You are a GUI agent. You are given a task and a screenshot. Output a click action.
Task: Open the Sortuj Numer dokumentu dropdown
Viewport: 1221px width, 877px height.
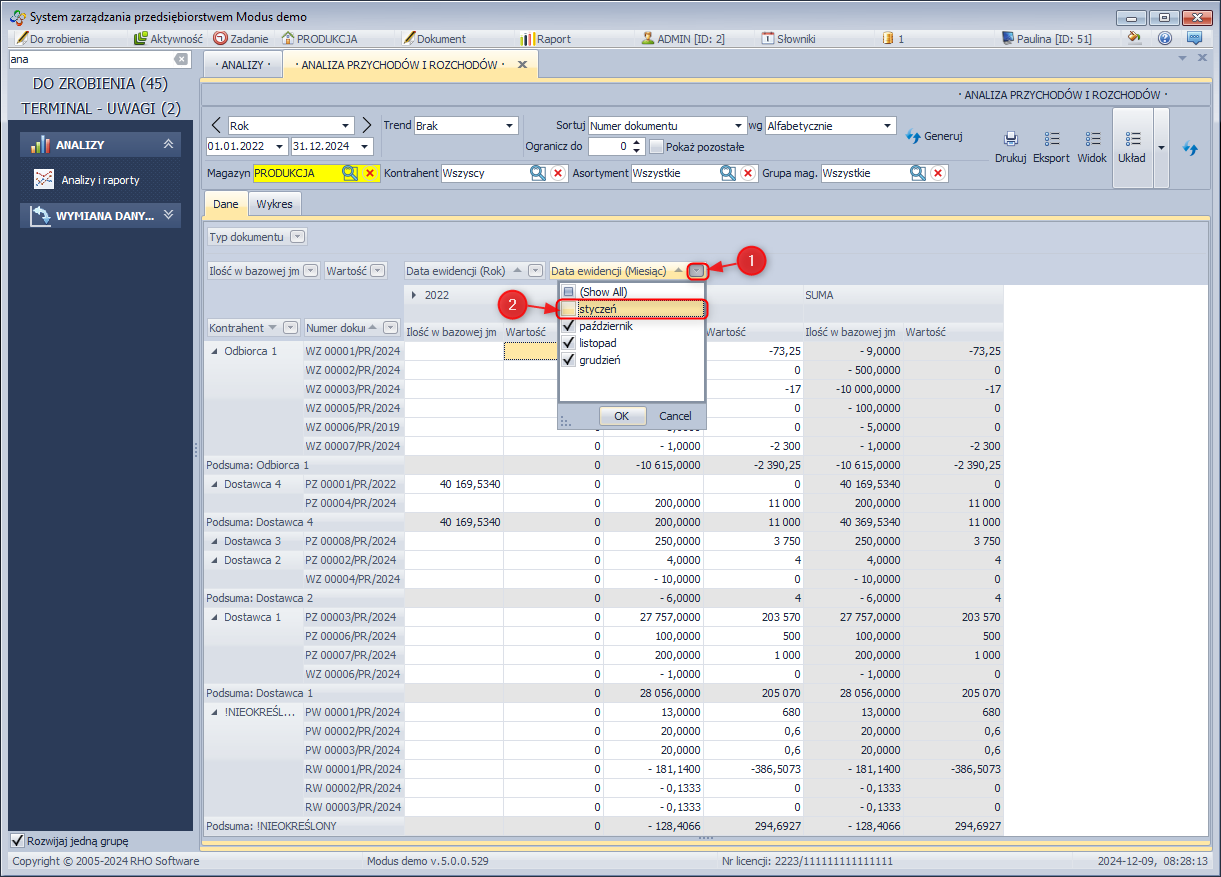coord(739,126)
